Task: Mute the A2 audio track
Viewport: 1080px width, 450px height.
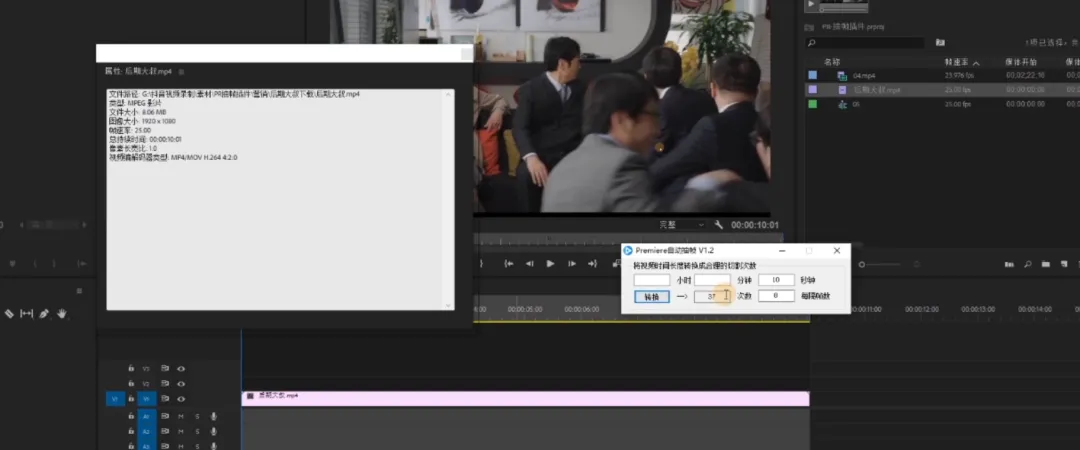Action: pyautogui.click(x=180, y=431)
